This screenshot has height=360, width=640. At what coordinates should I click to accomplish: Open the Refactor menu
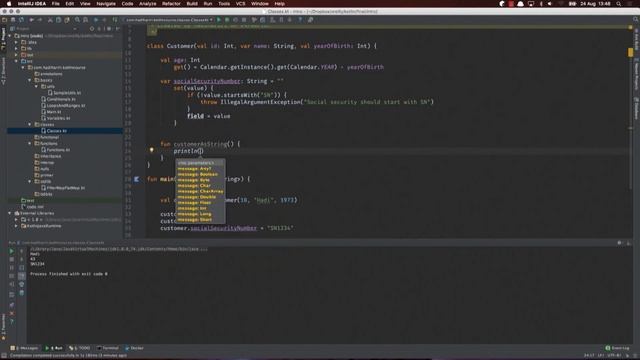point(171,4)
